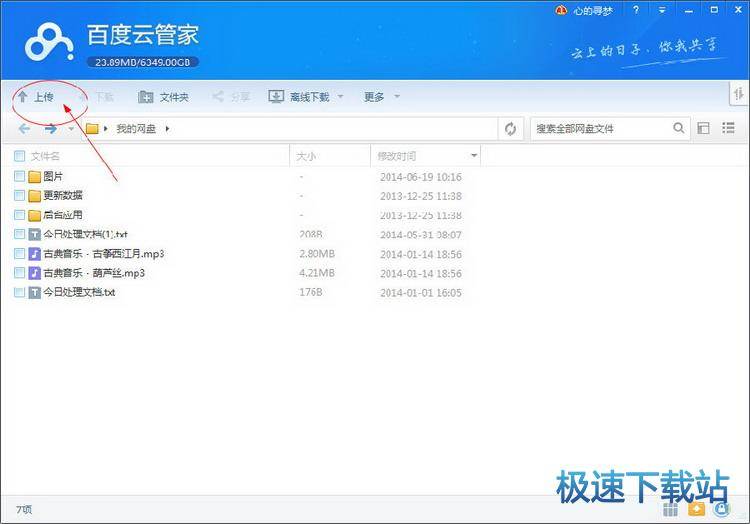The width and height of the screenshot is (750, 524).
Task: Select 今日处理文档(1).txt file name
Action: pos(86,234)
